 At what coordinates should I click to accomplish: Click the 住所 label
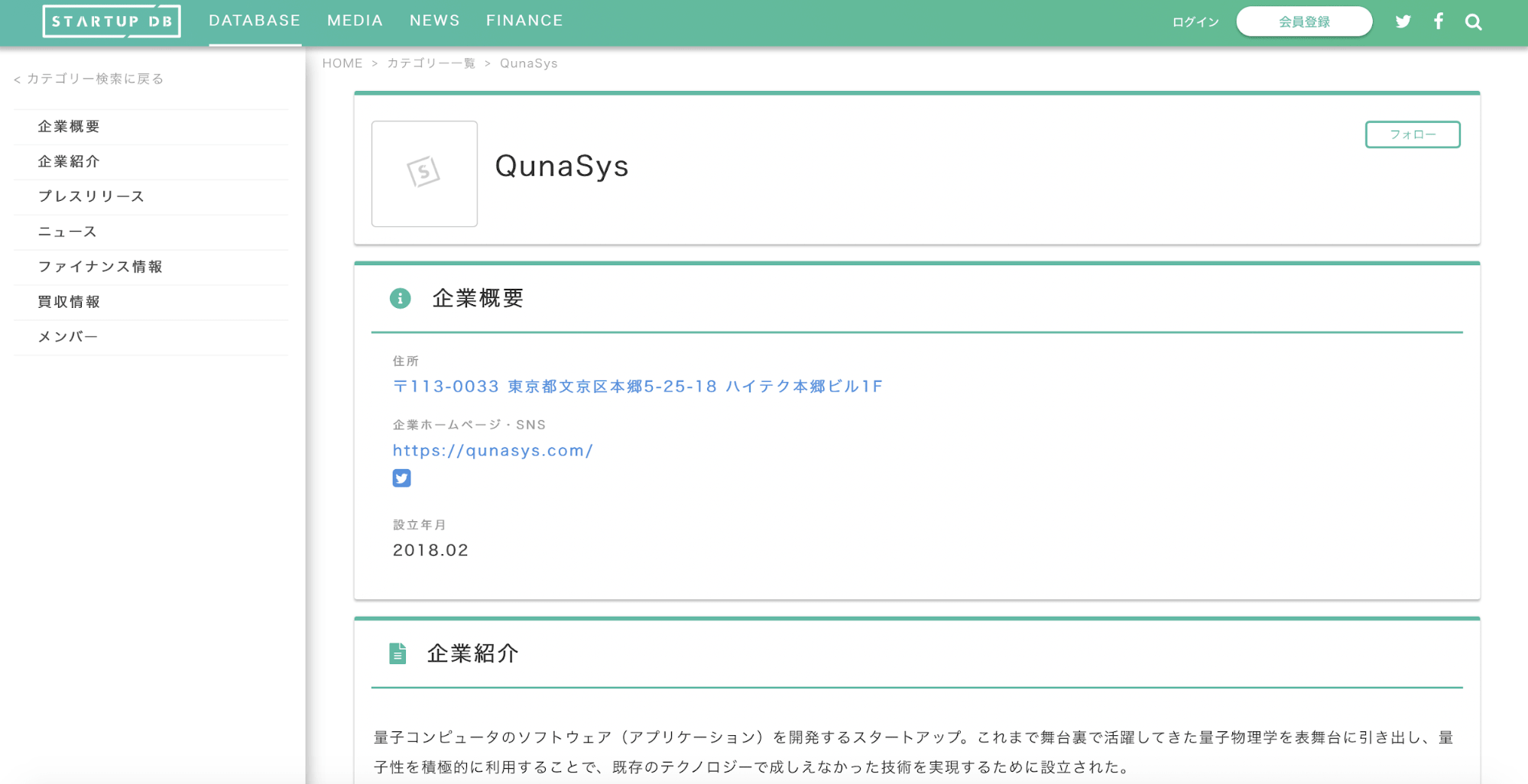406,361
